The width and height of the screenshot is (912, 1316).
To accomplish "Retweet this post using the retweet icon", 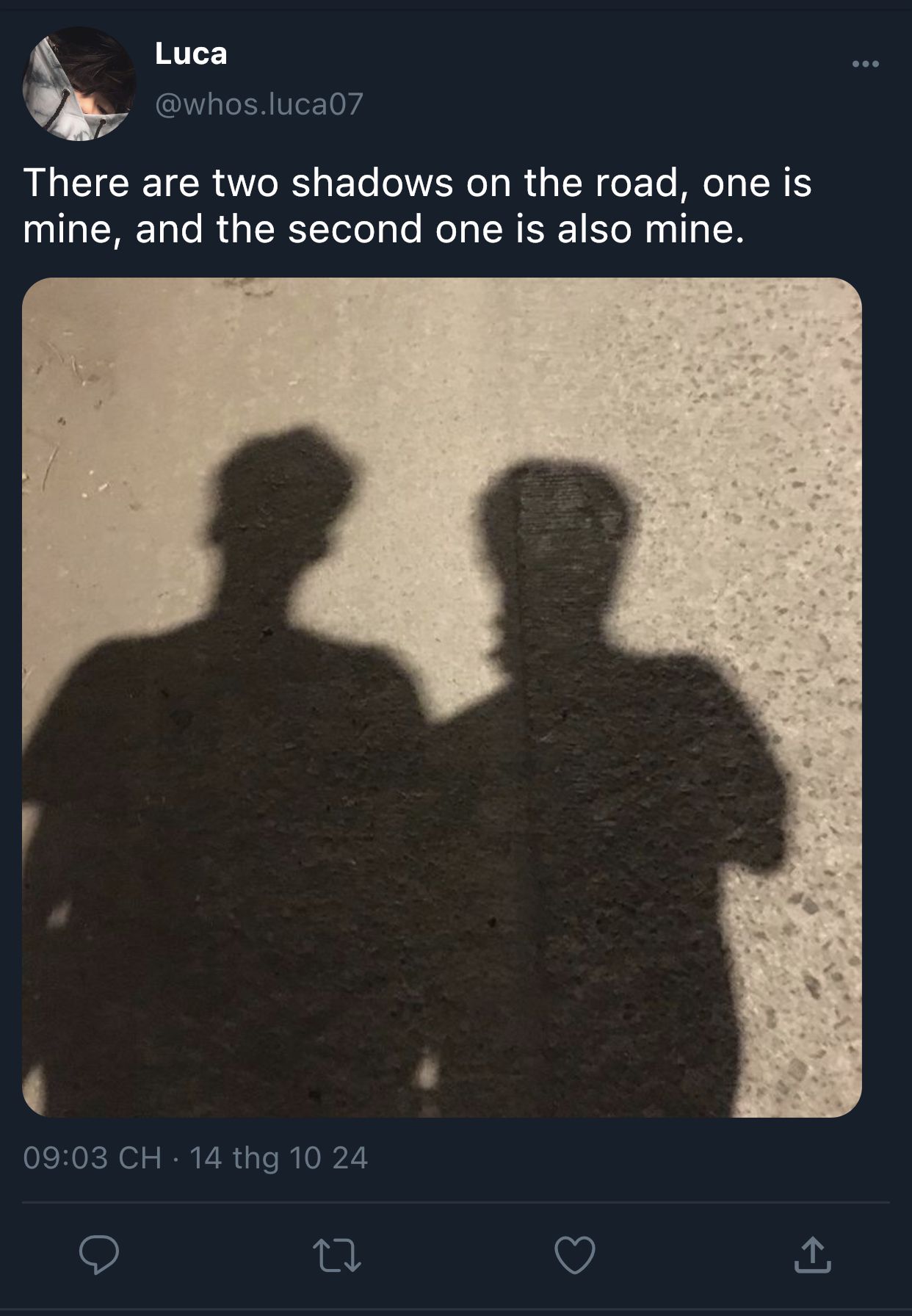I will 337,1255.
